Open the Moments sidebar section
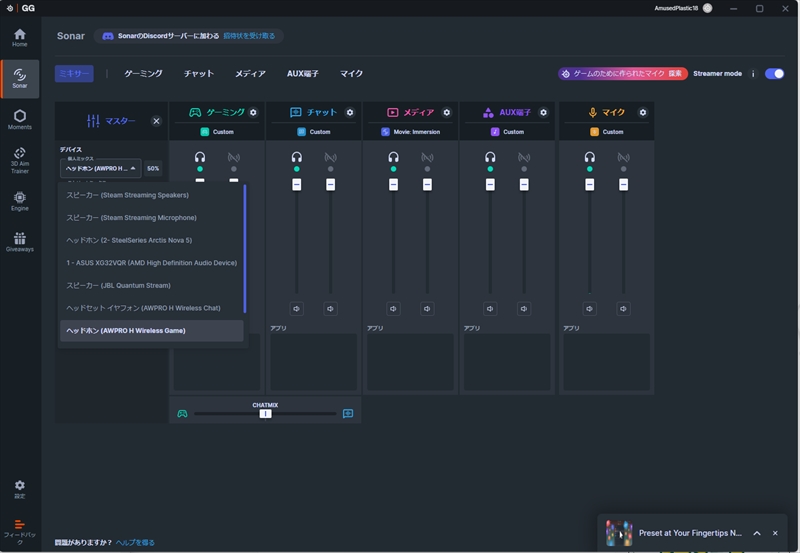This screenshot has height=553, width=800. pos(19,120)
